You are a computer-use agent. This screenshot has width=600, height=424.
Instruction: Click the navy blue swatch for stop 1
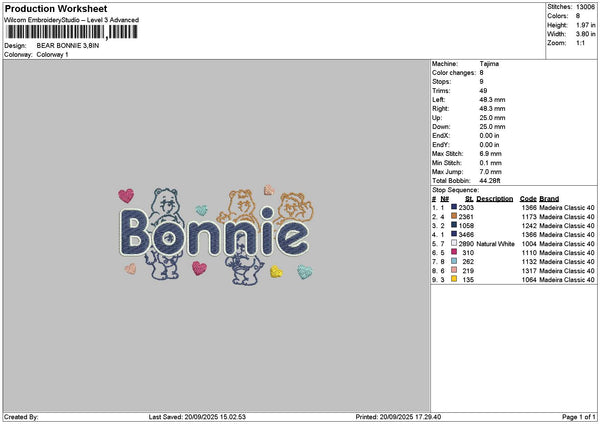pos(454,207)
